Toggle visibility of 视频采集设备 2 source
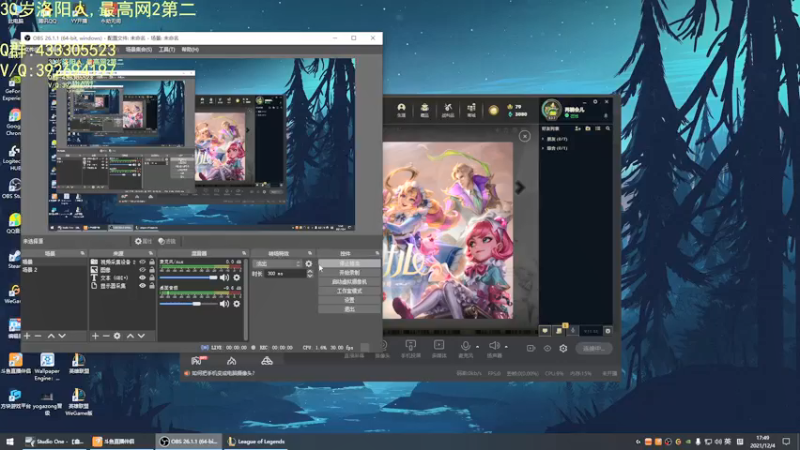The width and height of the screenshot is (800, 450). click(142, 262)
